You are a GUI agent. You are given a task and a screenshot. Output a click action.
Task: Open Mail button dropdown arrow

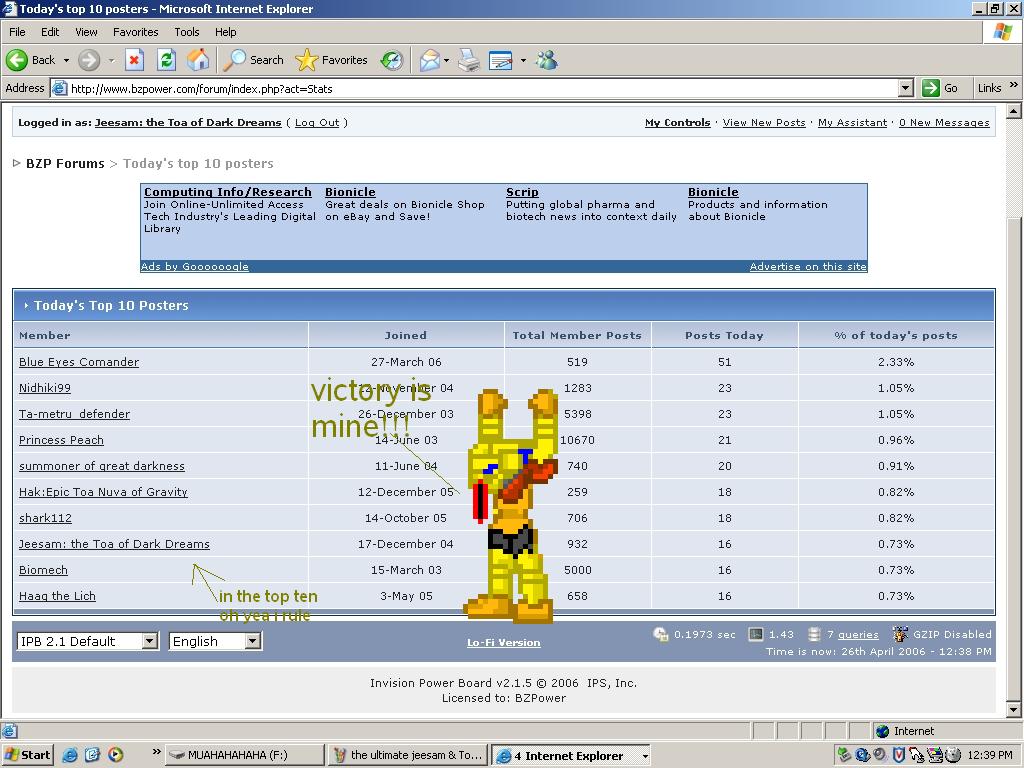pyautogui.click(x=447, y=60)
